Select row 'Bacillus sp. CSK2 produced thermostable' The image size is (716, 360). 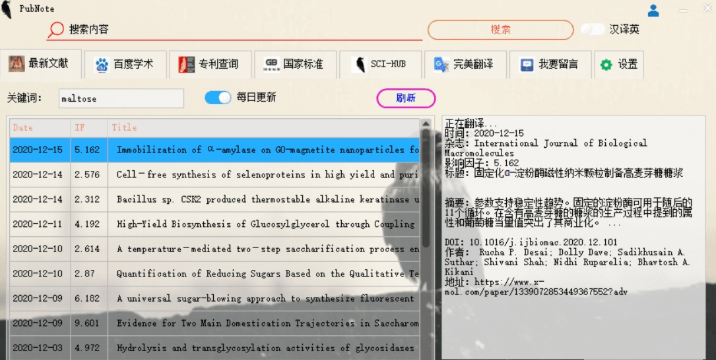215,199
